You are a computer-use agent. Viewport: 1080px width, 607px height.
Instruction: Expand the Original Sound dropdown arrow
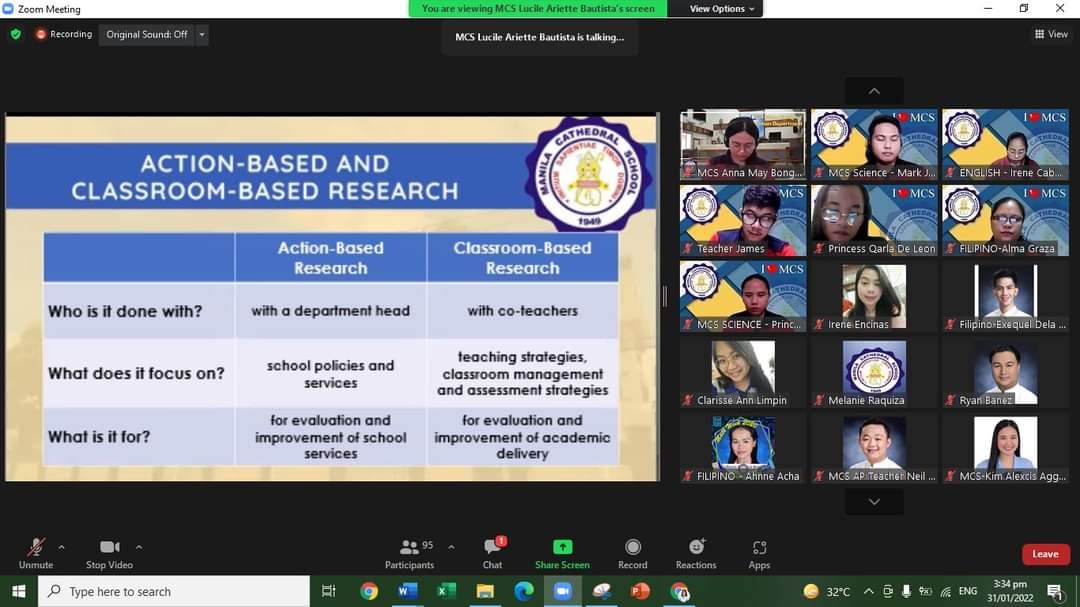pyautogui.click(x=202, y=34)
